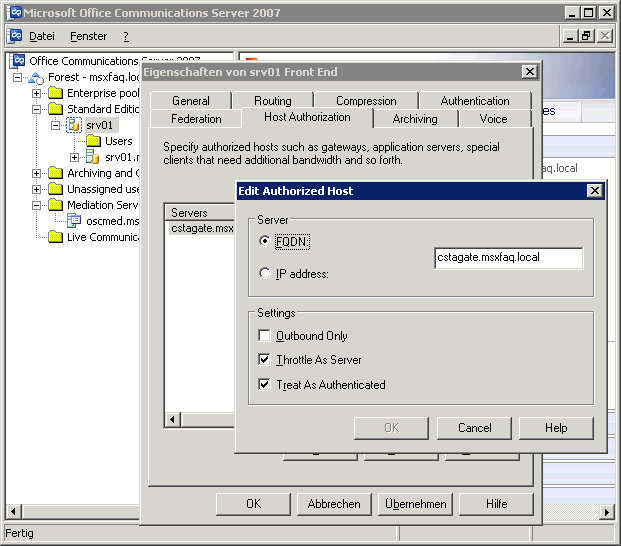Click the Enterprise pools folder icon
621x546 pixels.
point(55,93)
